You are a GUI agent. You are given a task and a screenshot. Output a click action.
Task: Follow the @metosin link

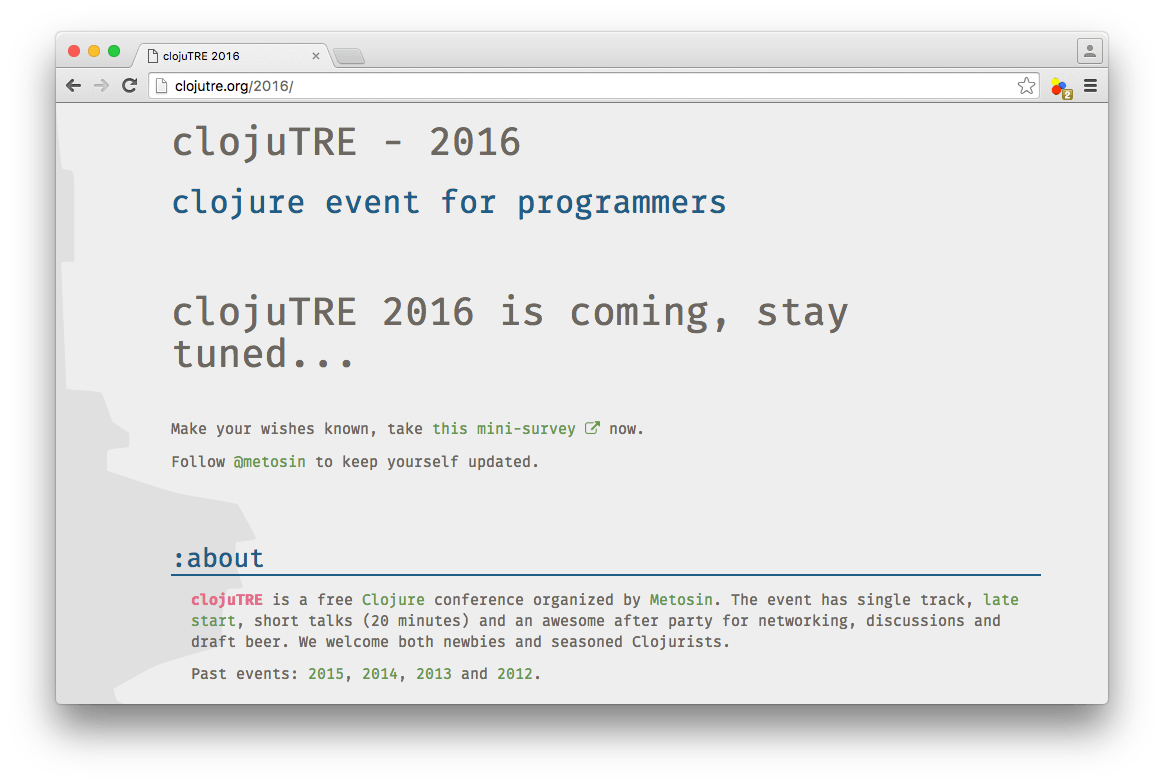tap(269, 462)
